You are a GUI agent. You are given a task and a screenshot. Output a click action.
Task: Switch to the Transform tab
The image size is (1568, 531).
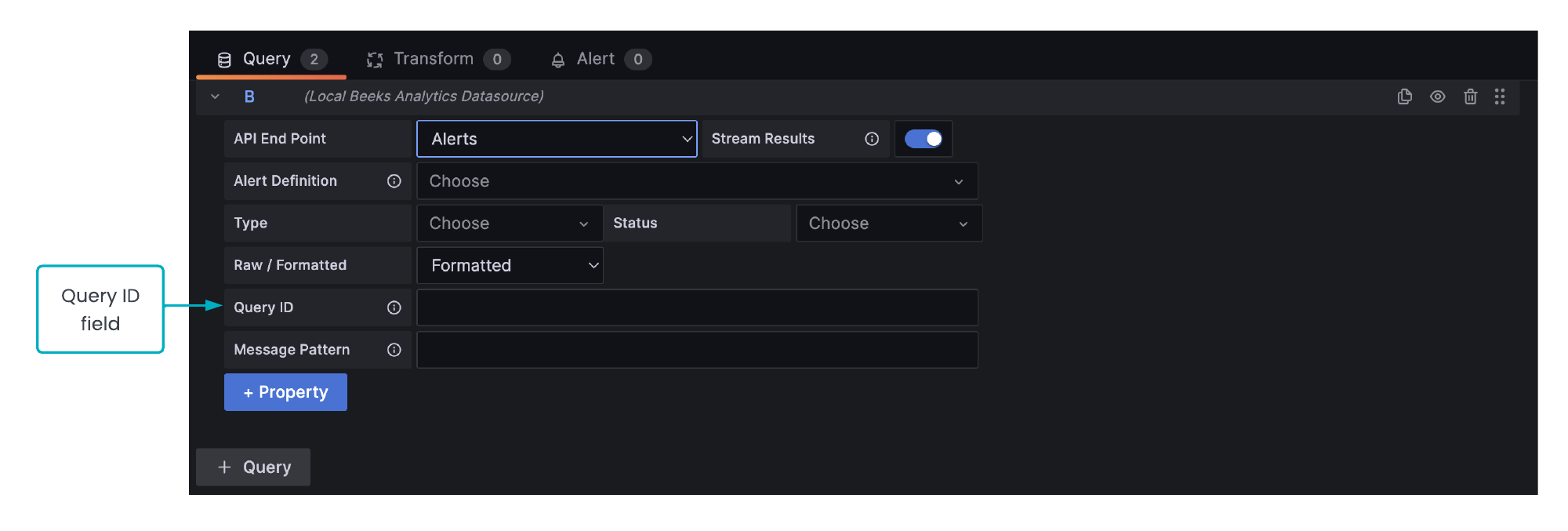pos(438,59)
